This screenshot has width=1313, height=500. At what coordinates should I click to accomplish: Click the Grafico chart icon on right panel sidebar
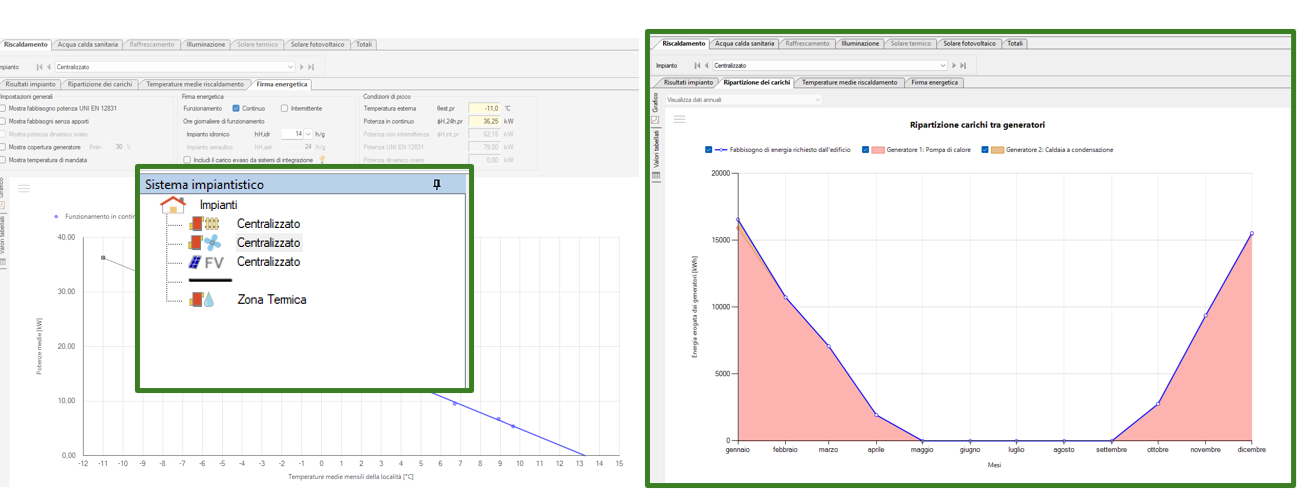[656, 120]
